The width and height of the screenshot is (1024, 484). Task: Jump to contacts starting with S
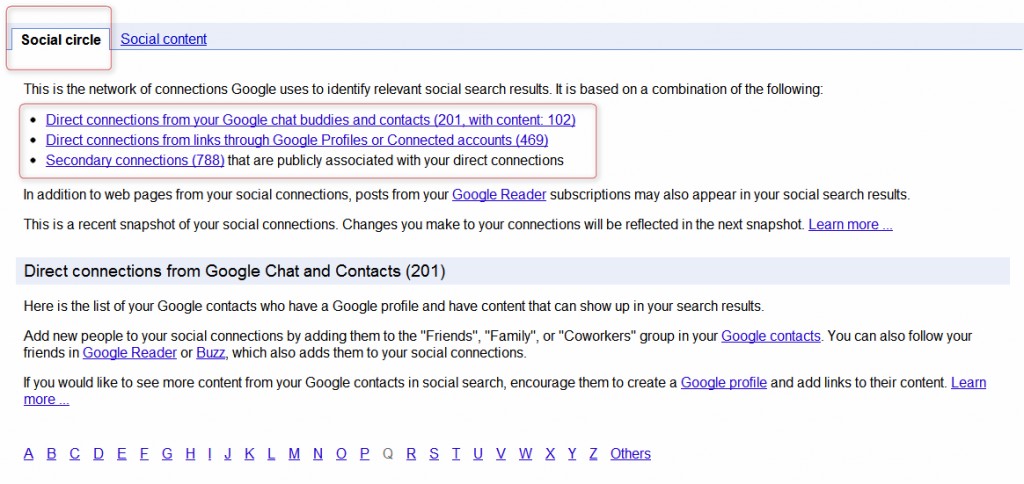click(434, 454)
